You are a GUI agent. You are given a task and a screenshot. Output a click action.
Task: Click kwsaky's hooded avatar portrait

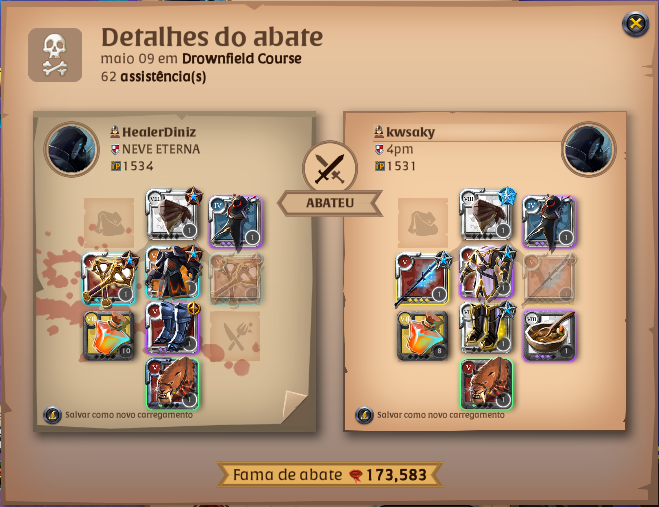[588, 149]
